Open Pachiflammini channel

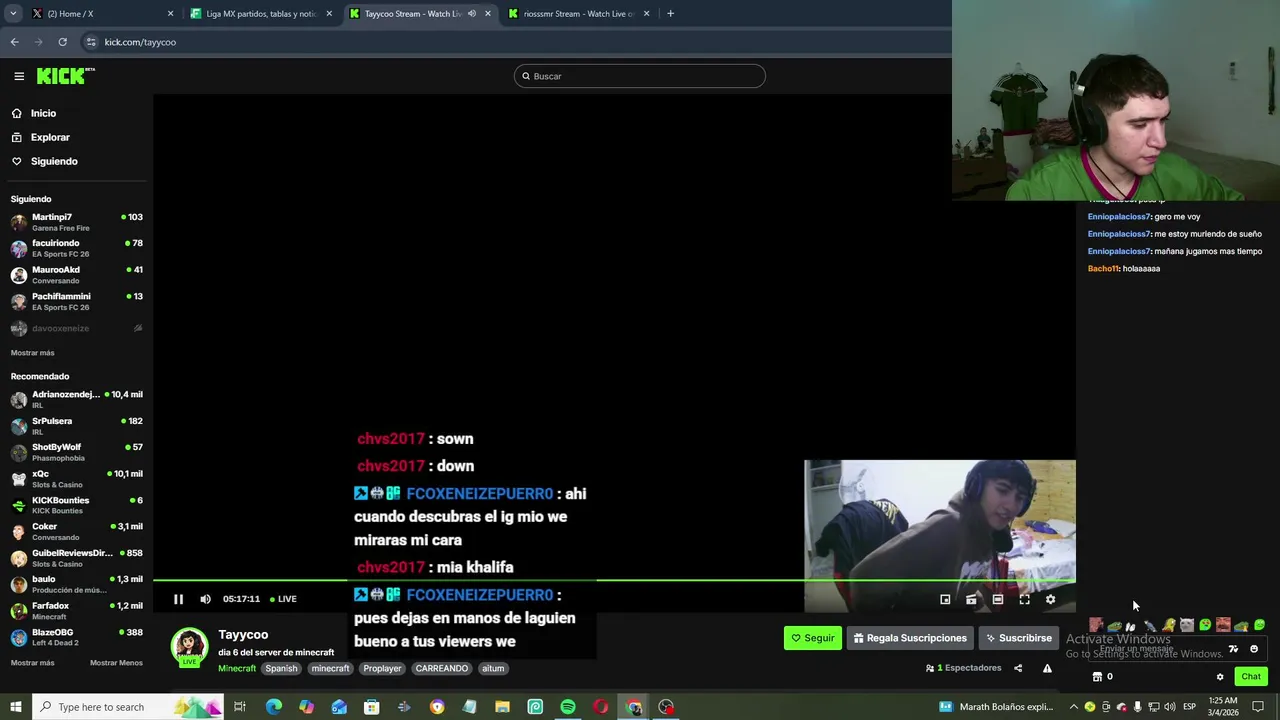tap(76, 301)
